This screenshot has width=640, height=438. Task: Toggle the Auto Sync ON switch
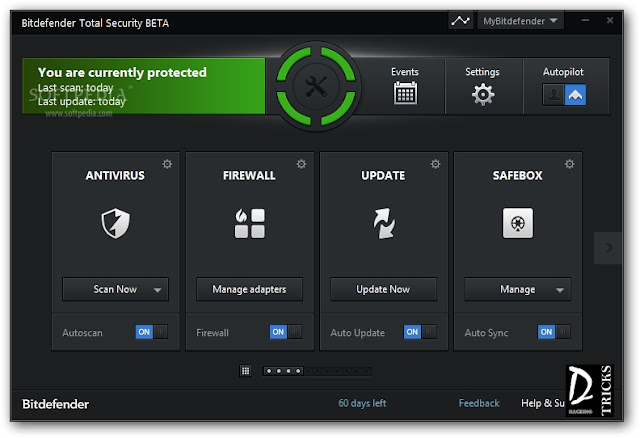click(554, 332)
